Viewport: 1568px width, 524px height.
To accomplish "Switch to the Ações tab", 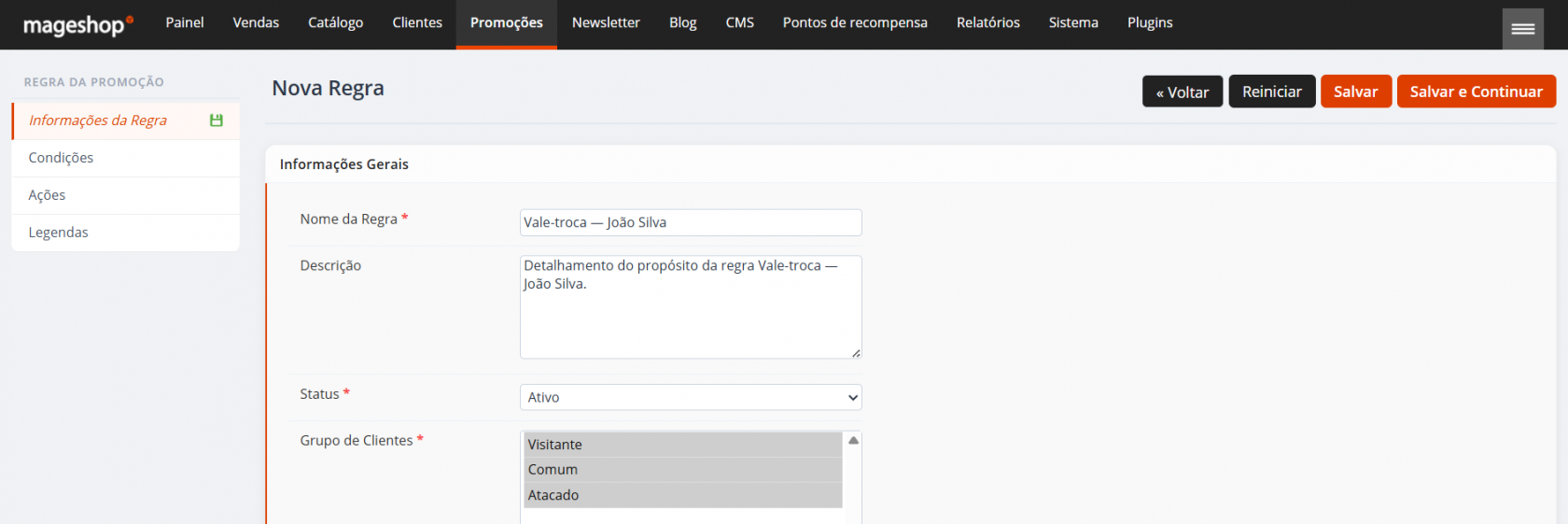I will [47, 195].
